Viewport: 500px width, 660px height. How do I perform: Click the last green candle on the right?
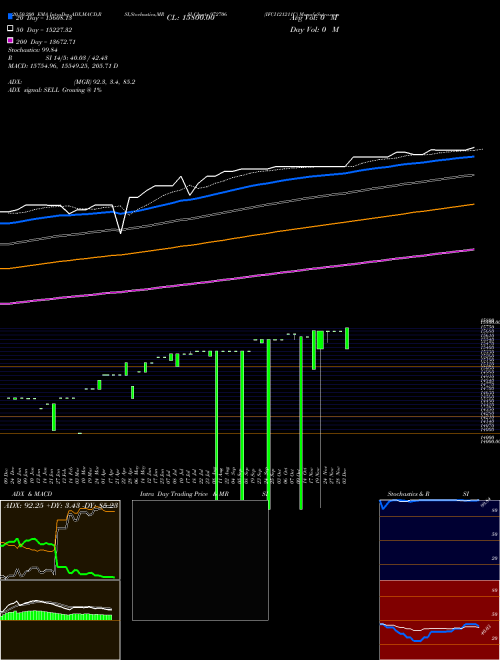347,338
